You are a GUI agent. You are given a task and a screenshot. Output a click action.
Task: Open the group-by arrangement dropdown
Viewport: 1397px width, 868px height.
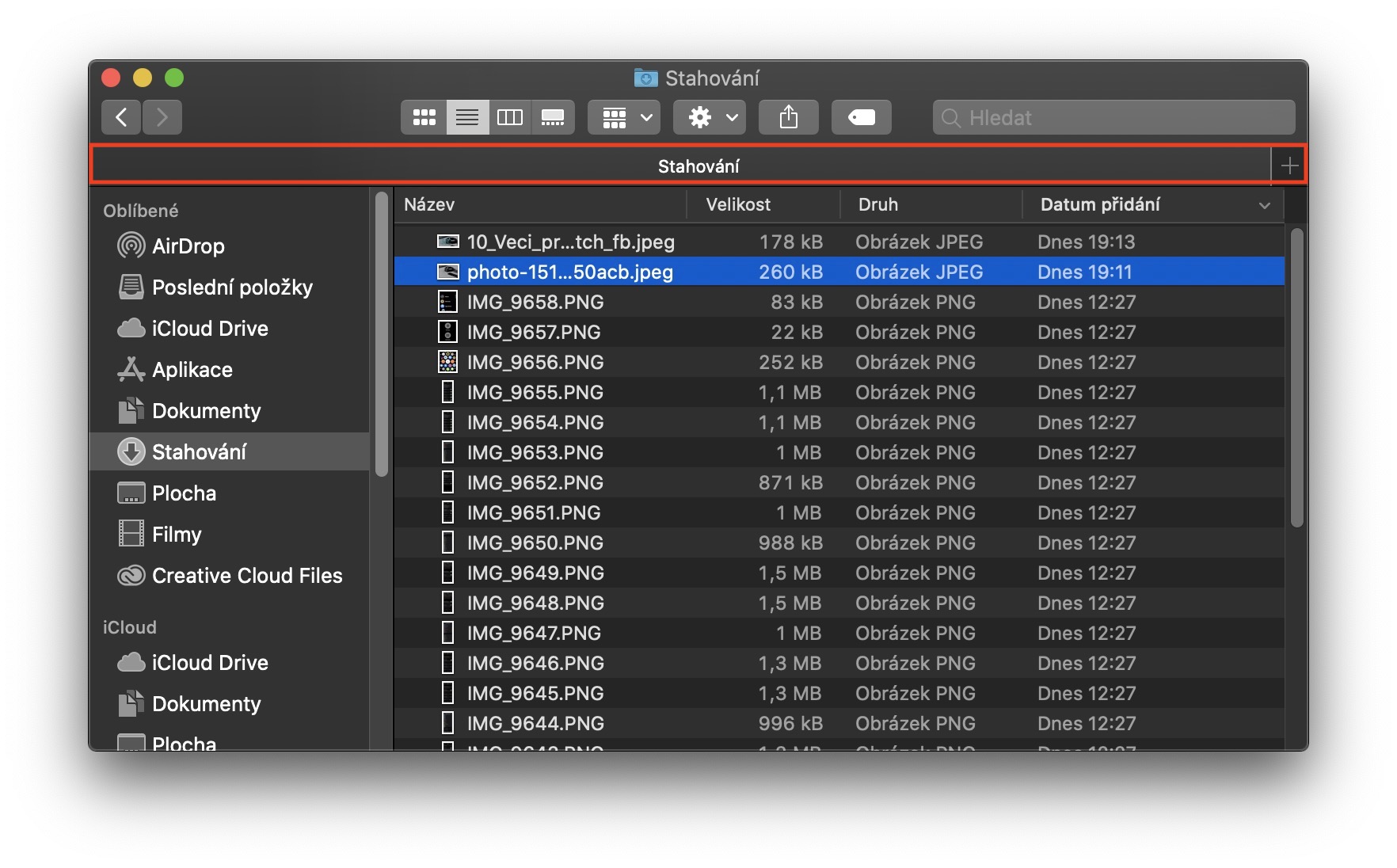pyautogui.click(x=625, y=118)
